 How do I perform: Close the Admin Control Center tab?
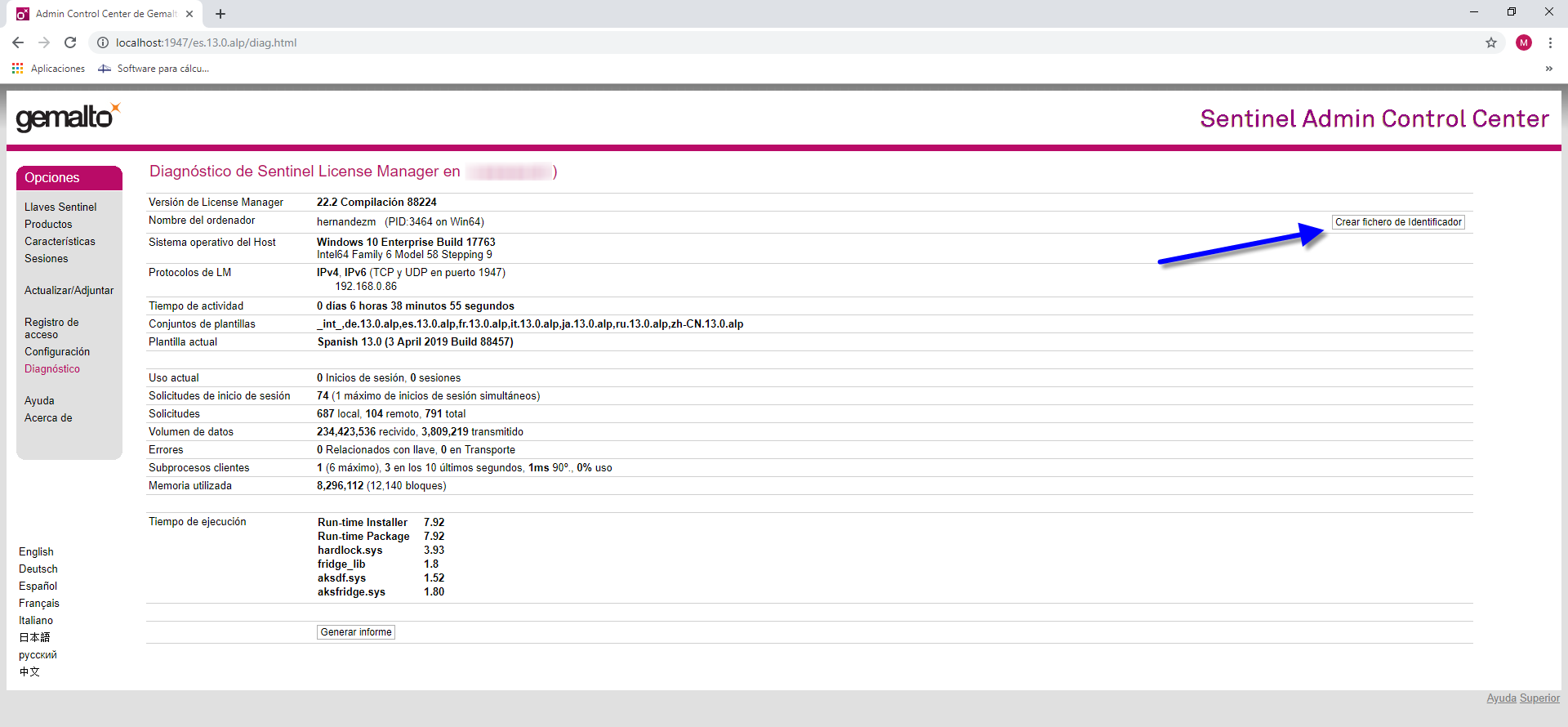click(x=189, y=14)
